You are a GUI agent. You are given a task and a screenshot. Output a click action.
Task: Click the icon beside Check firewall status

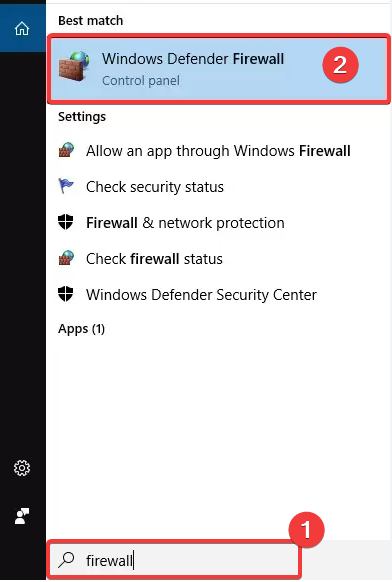coord(66,258)
